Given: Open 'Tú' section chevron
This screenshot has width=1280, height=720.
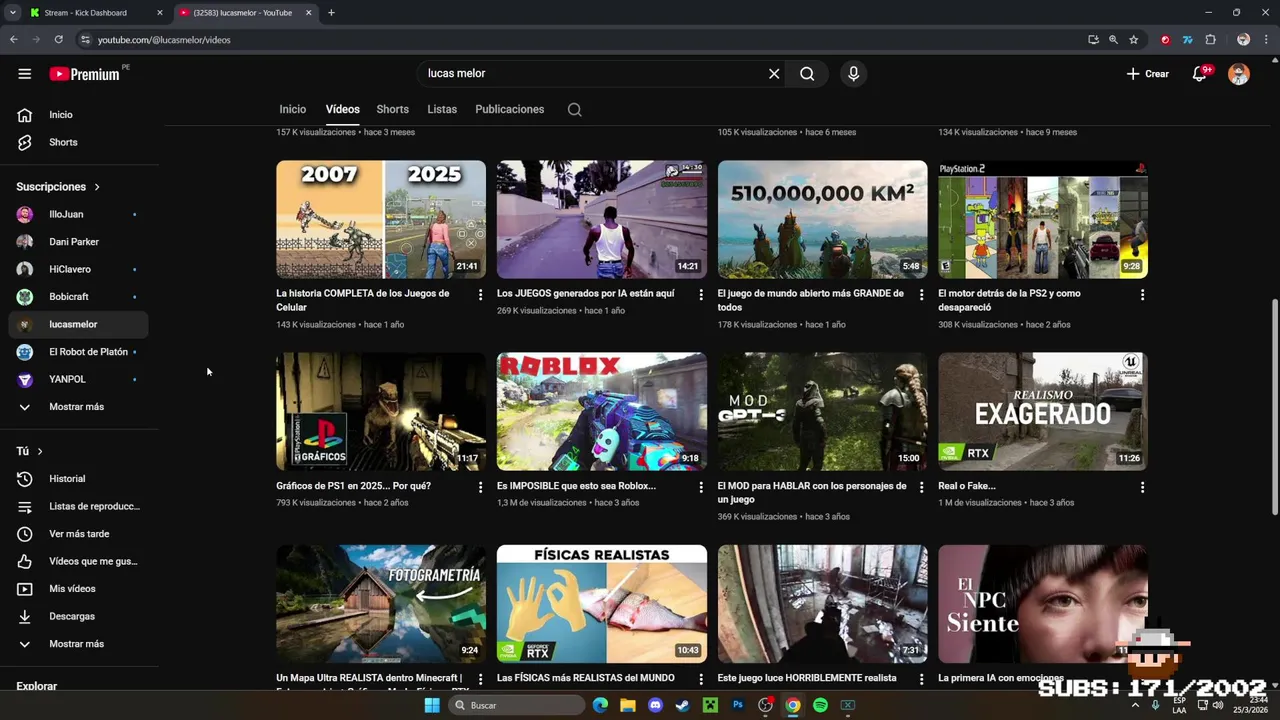Looking at the screenshot, I should point(40,452).
